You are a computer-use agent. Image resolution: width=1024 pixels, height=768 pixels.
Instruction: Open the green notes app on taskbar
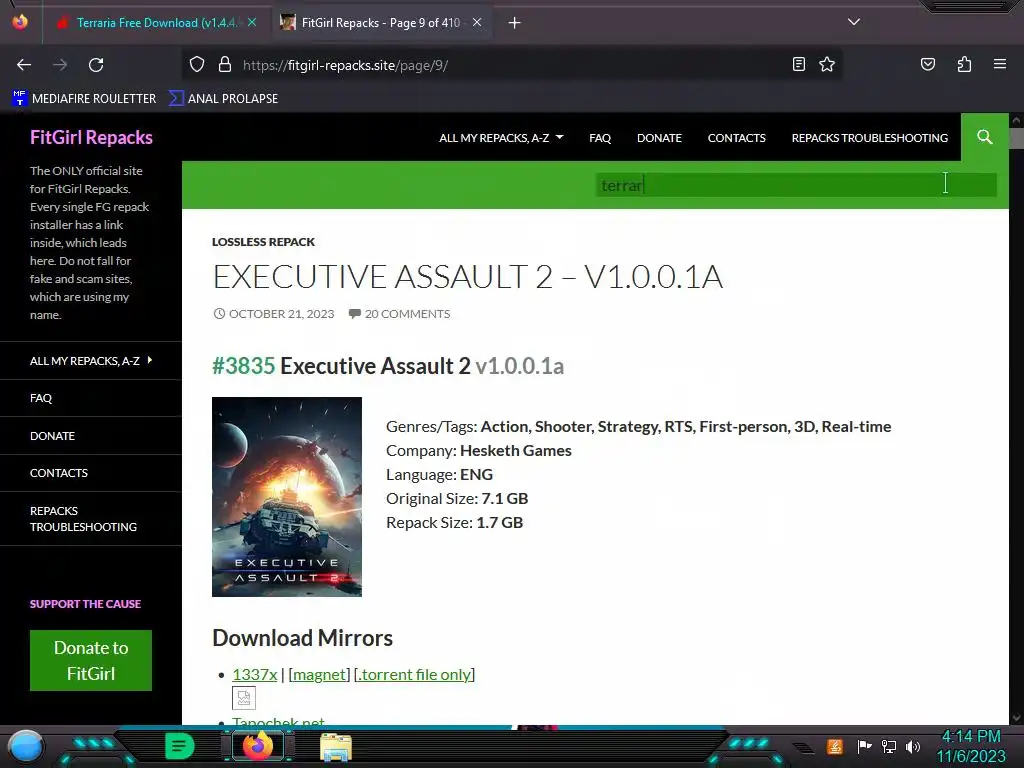pyautogui.click(x=180, y=746)
